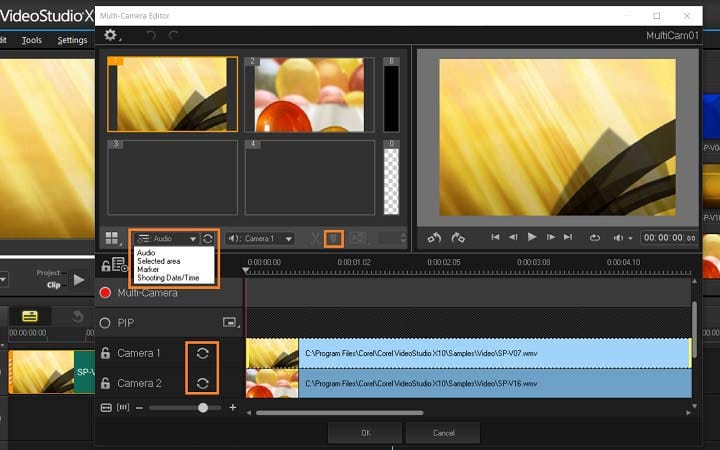Click the SP-V07.wmv clip on Camera 1
Viewport: 720px width, 450px height.
click(x=468, y=353)
